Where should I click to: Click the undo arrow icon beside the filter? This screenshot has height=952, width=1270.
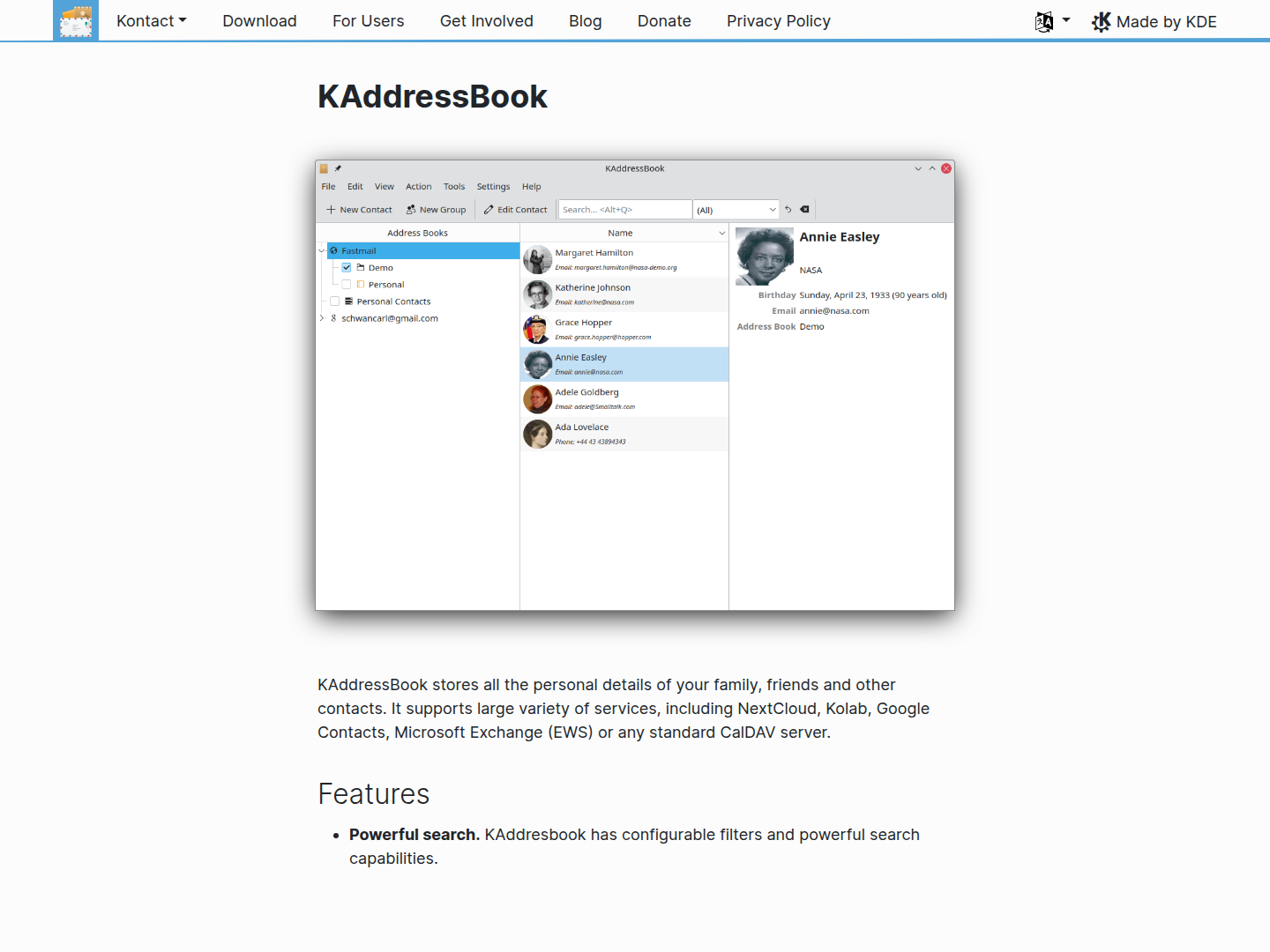[x=788, y=210]
